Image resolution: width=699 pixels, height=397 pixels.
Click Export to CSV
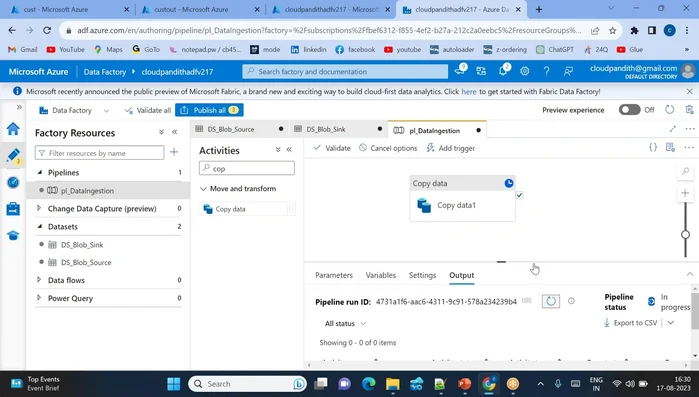point(630,323)
